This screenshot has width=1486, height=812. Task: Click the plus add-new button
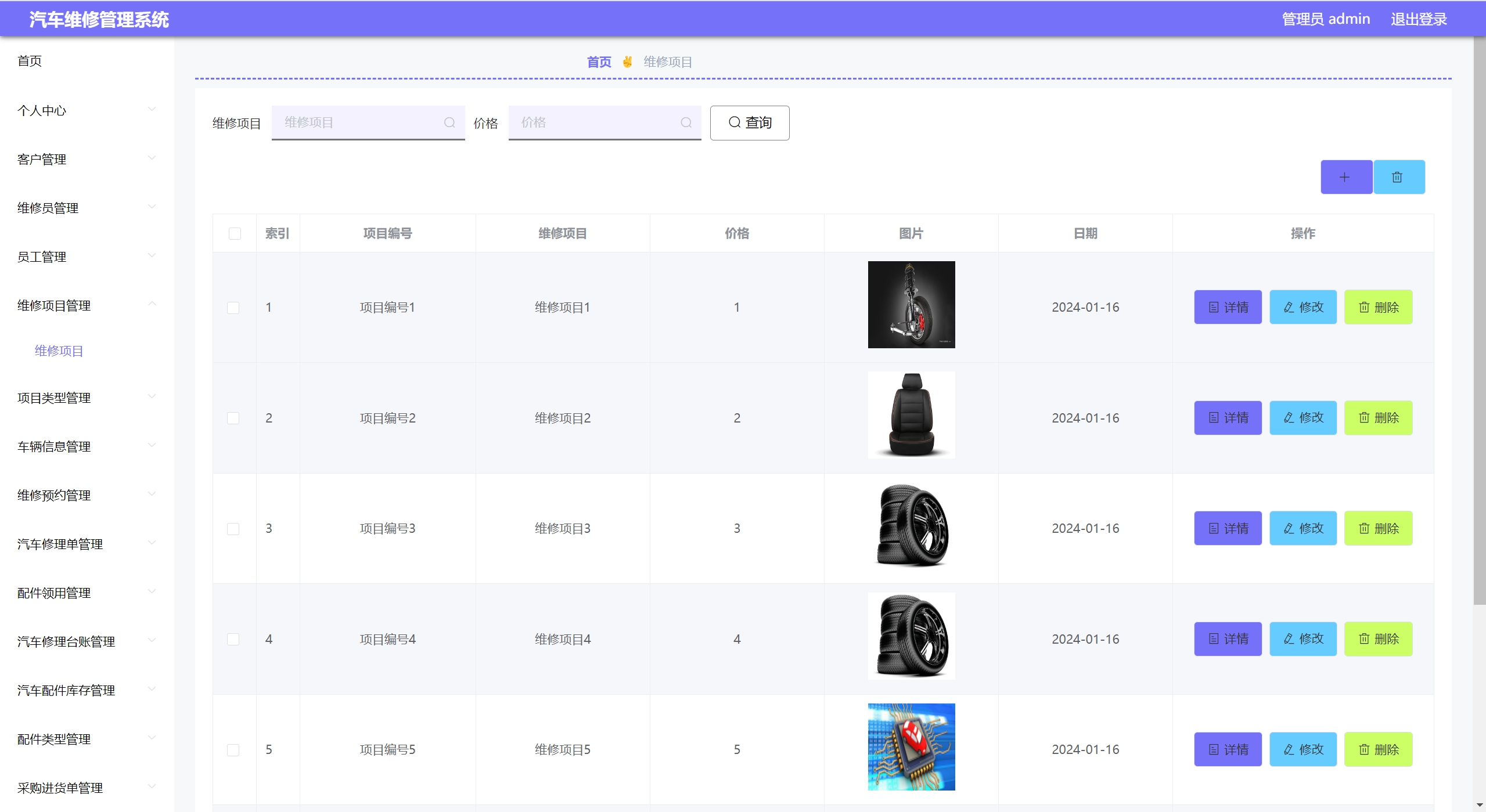point(1345,177)
